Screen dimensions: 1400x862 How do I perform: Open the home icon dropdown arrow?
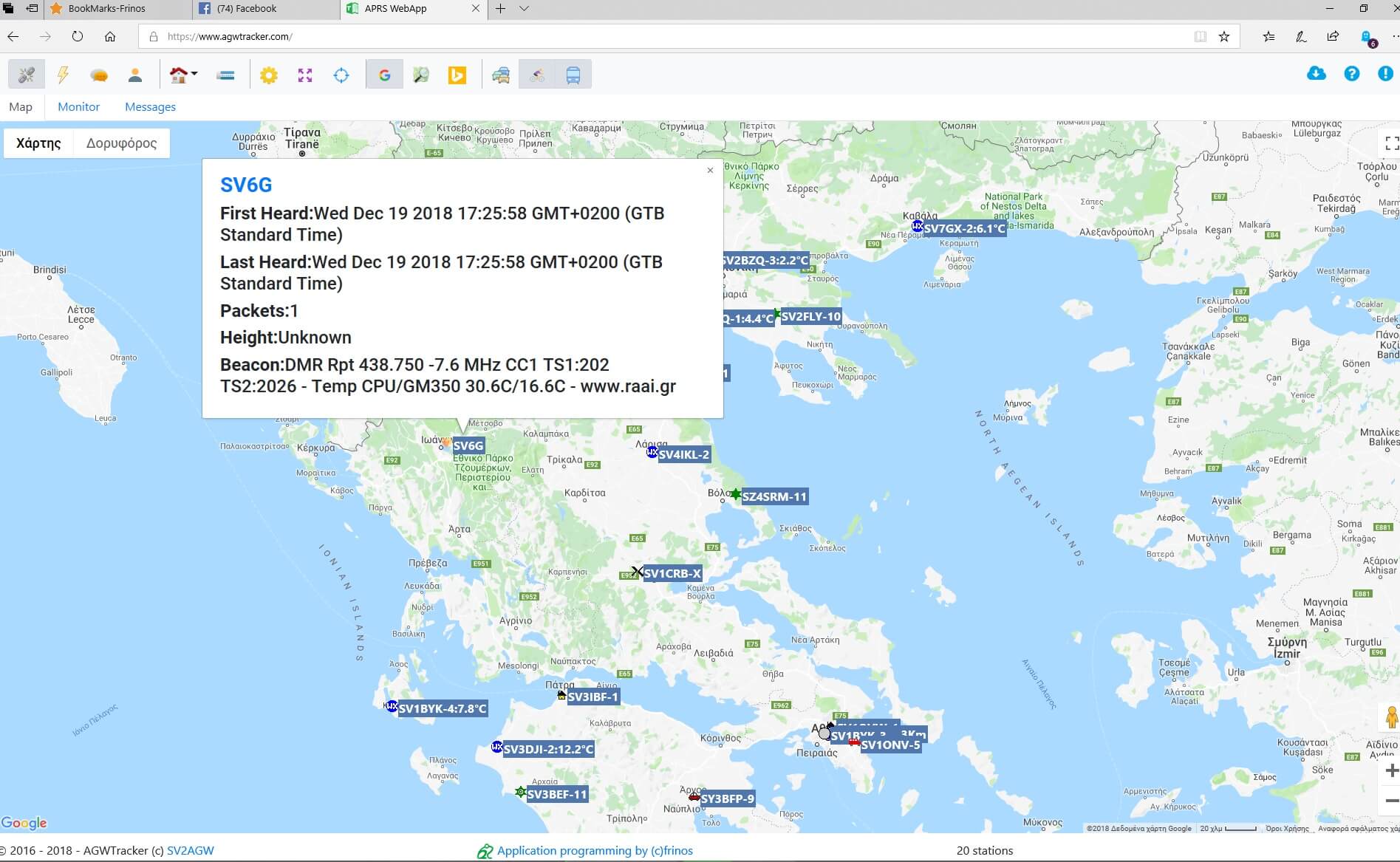193,74
